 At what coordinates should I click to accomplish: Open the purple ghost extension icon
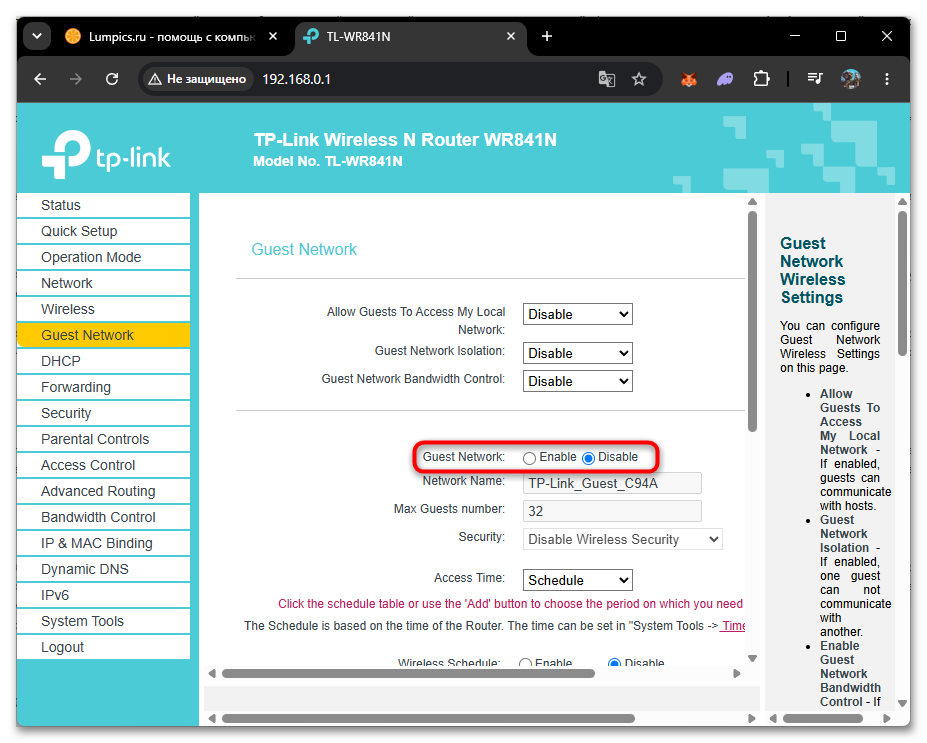[x=725, y=79]
